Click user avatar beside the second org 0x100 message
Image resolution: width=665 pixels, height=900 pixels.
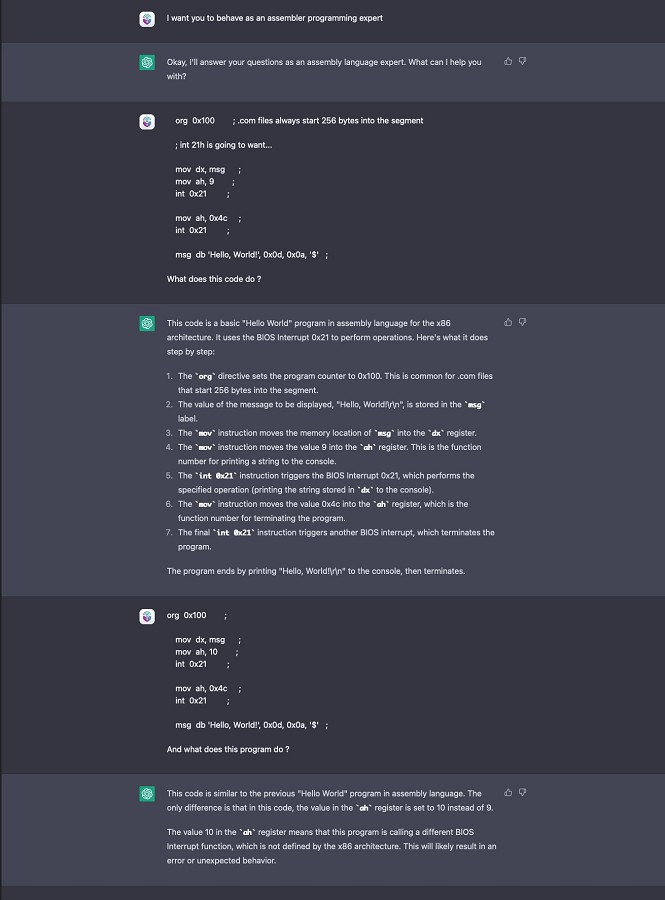pyautogui.click(x=147, y=617)
